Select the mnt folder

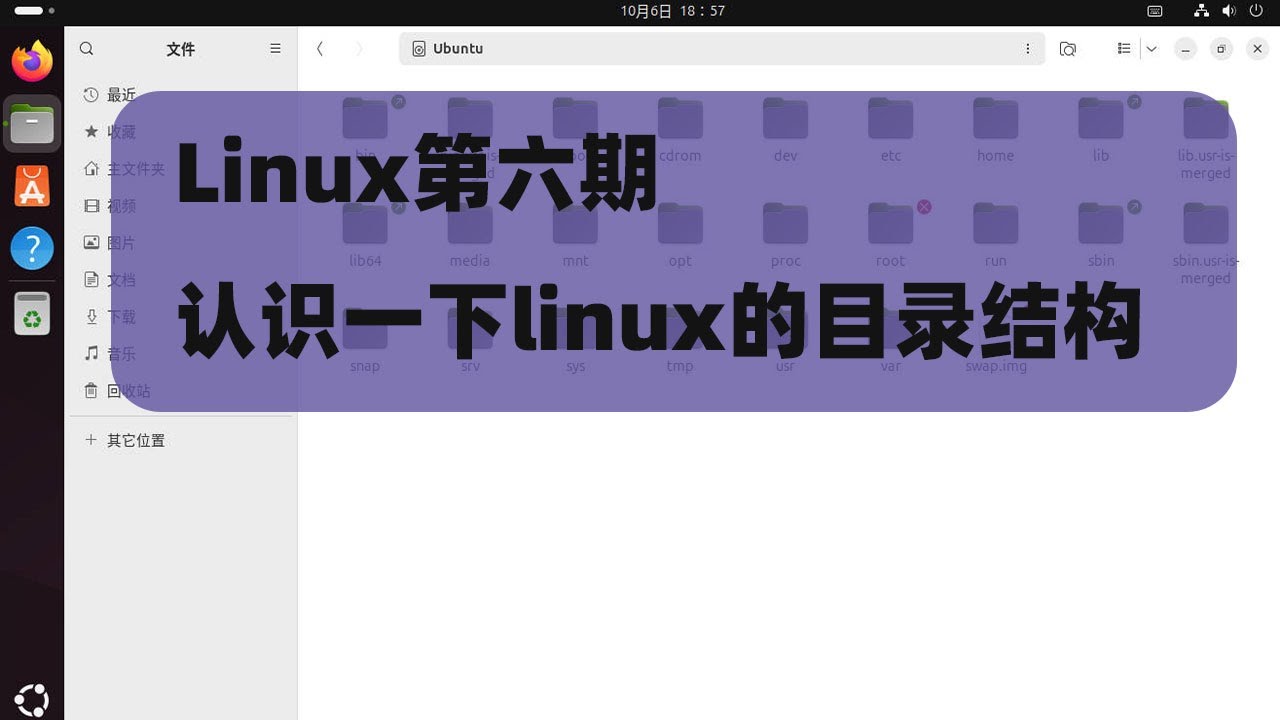(575, 236)
